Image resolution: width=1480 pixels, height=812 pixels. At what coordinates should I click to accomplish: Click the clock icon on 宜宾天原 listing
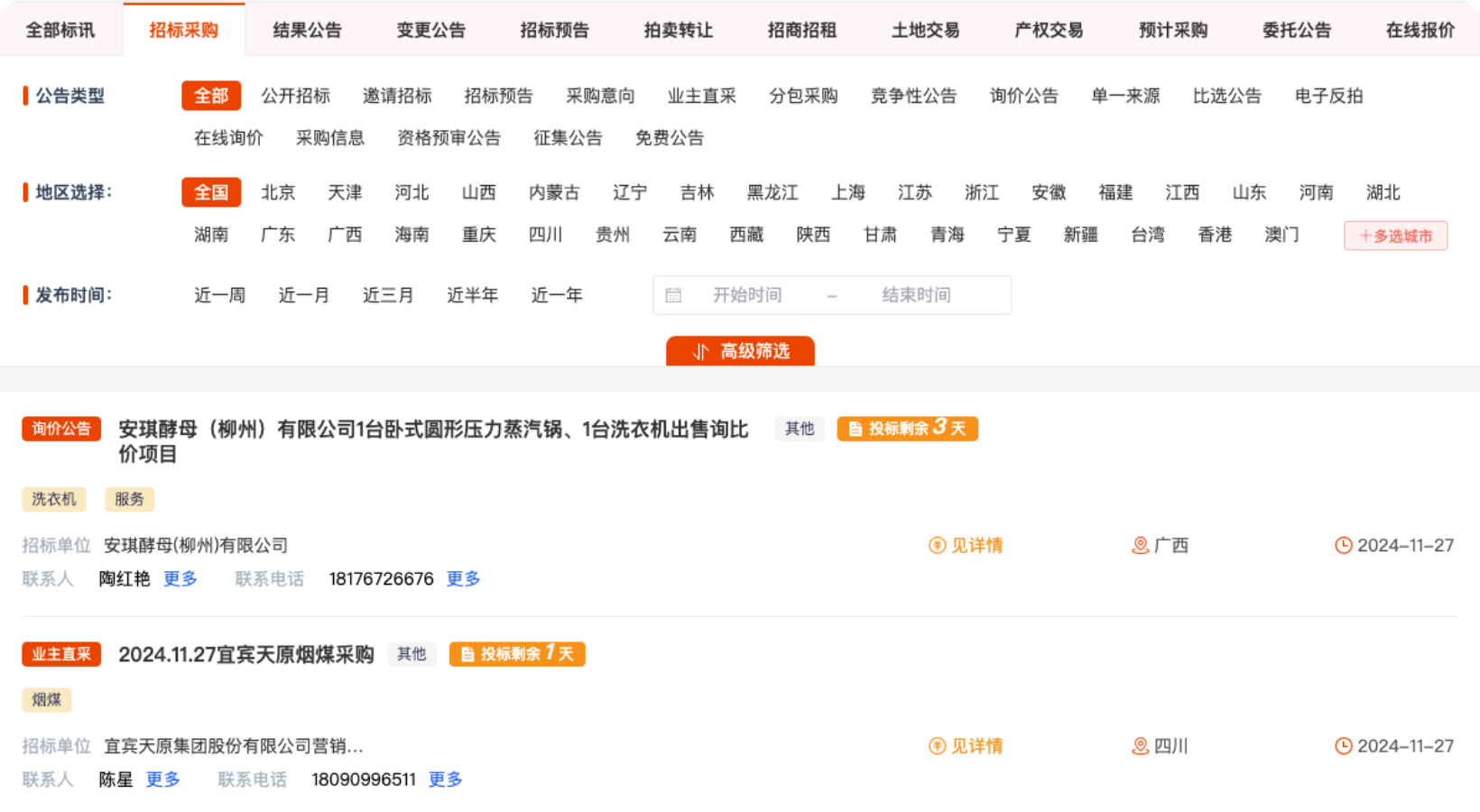pyautogui.click(x=1344, y=746)
